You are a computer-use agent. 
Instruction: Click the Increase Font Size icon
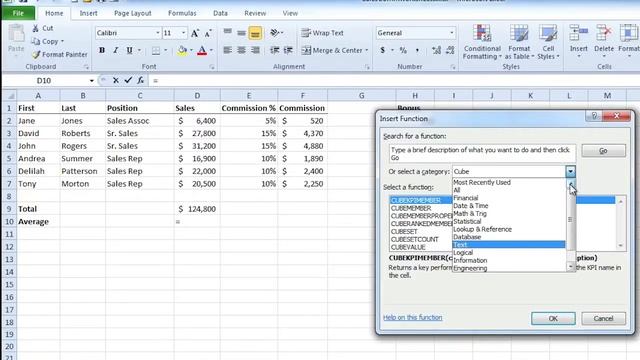[195, 33]
